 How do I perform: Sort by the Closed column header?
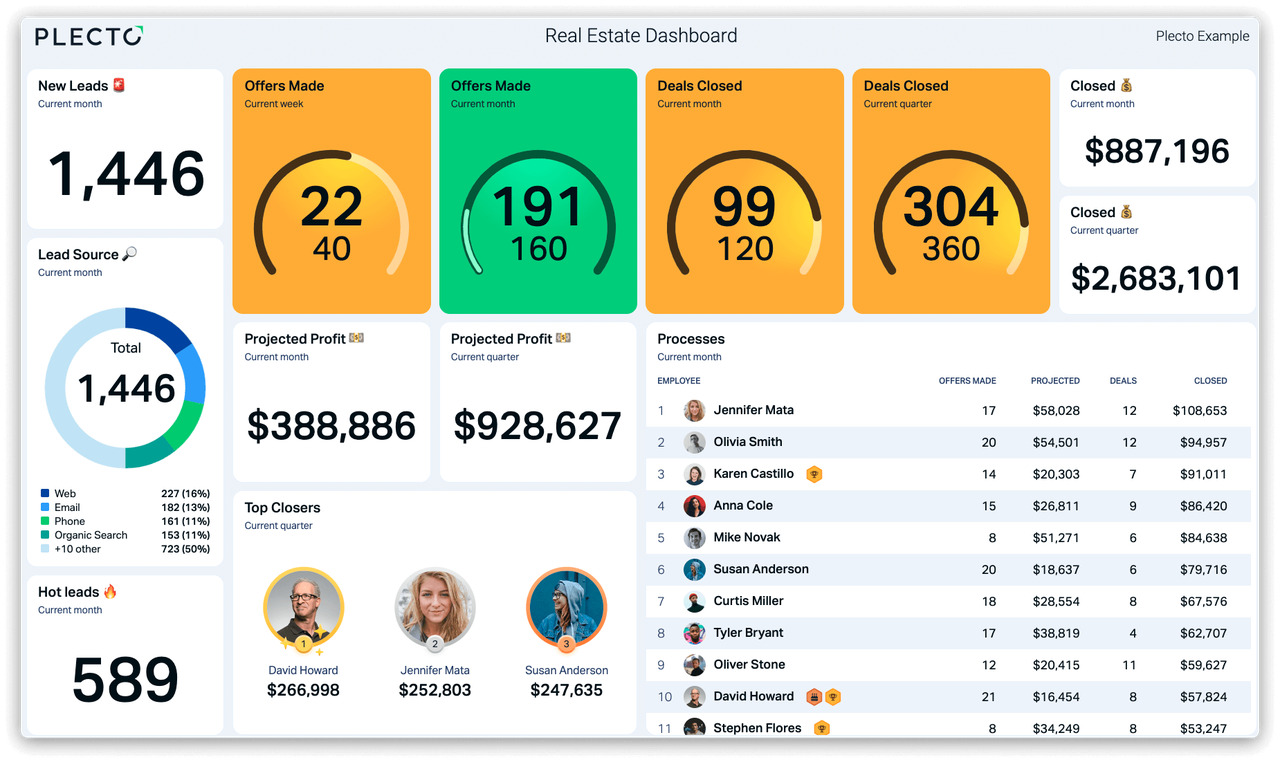1209,381
